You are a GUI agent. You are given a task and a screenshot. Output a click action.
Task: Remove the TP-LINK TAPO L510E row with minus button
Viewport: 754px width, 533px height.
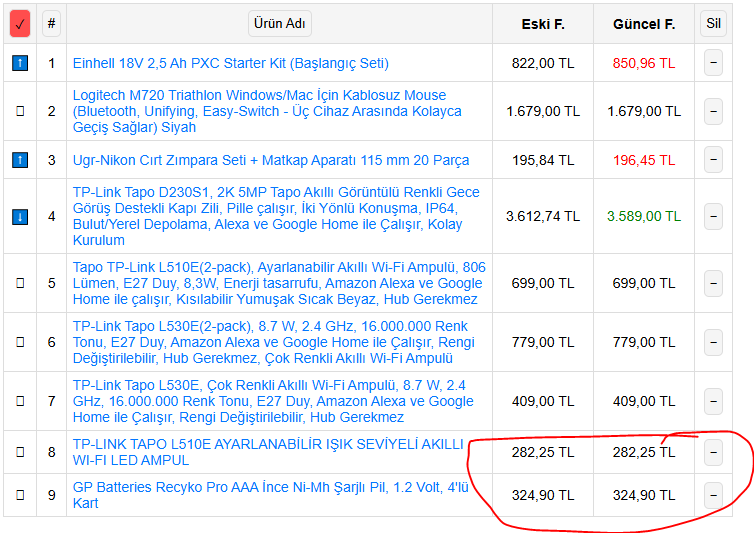point(713,452)
